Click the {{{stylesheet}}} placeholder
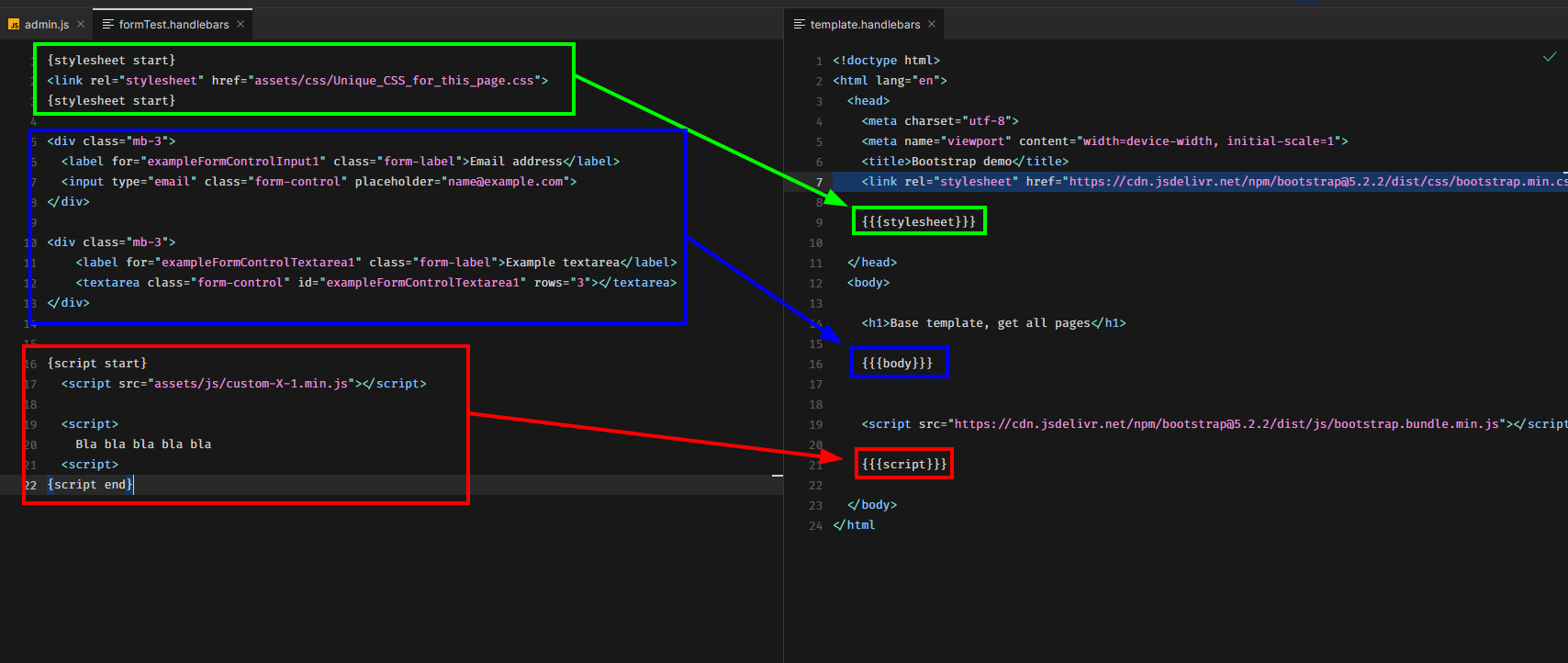The width and height of the screenshot is (1568, 663). tap(919, 222)
